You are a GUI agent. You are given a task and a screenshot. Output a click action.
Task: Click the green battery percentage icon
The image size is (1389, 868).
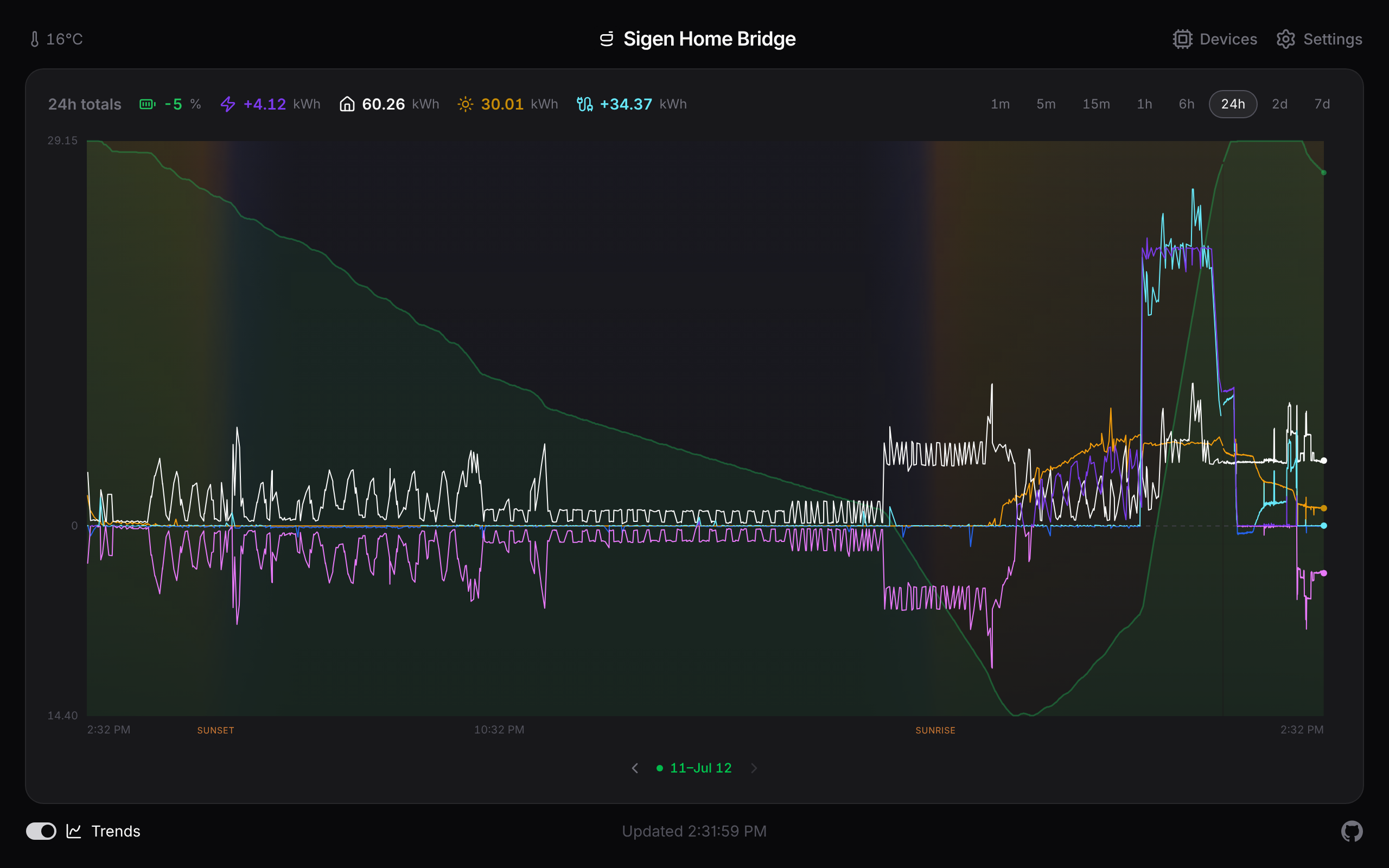point(148,104)
